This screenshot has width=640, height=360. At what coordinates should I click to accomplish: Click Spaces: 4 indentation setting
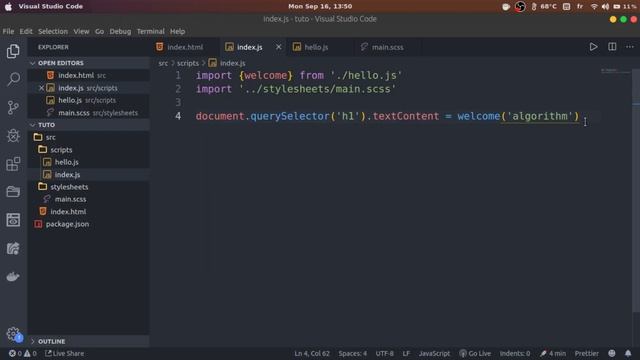click(352, 353)
